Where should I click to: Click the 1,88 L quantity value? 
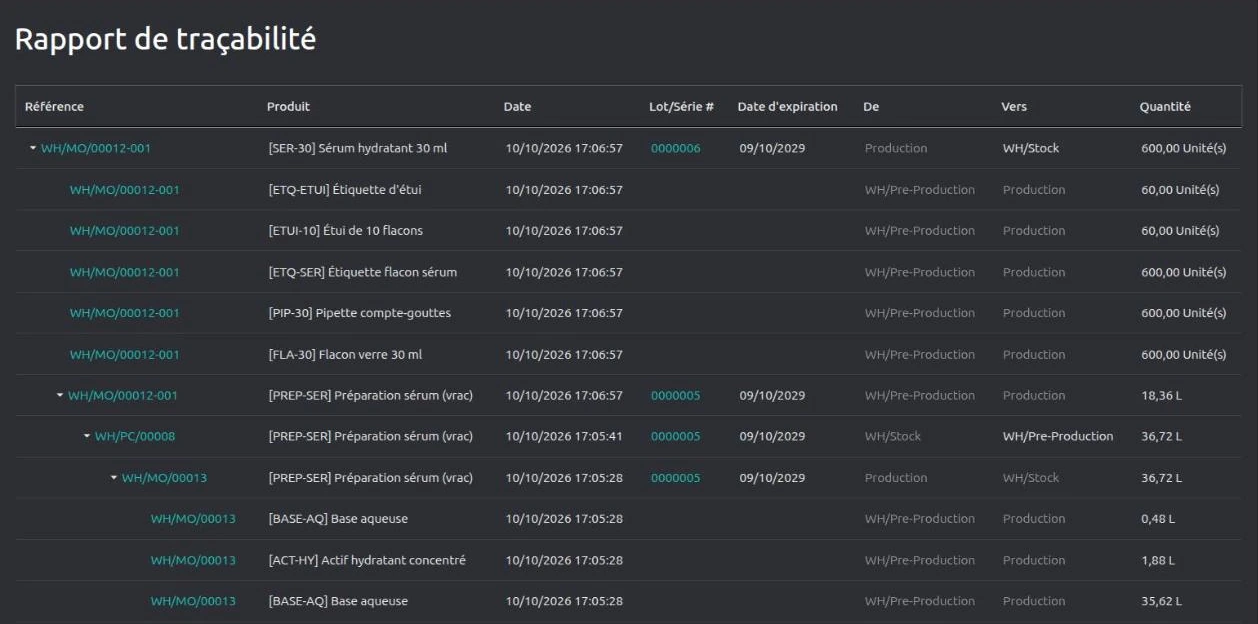pos(1158,560)
